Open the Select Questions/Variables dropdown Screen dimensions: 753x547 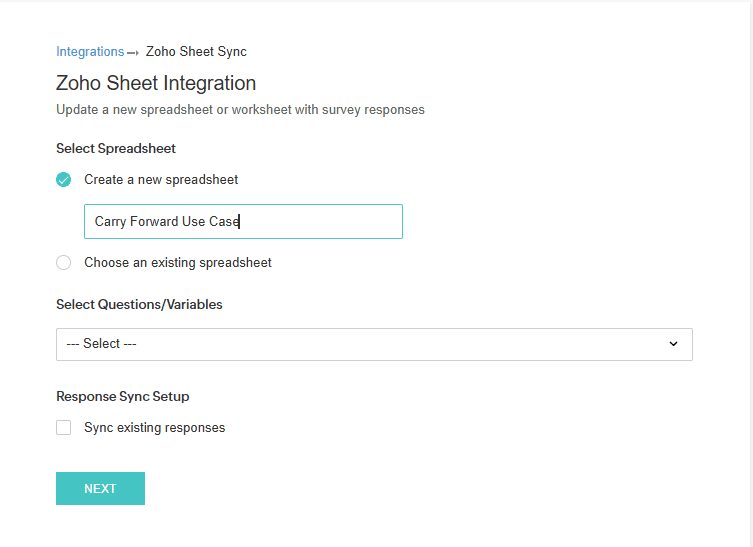(x=374, y=344)
